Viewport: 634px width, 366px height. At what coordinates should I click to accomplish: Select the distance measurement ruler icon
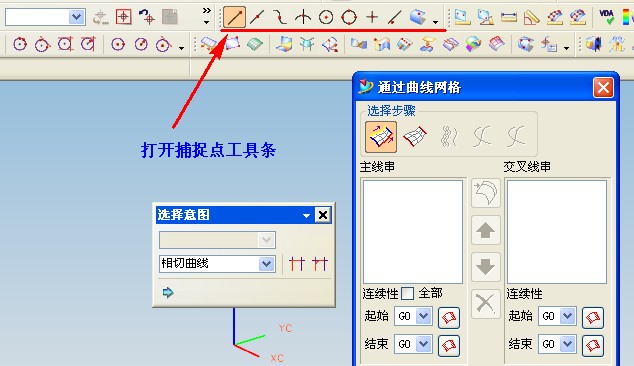coord(509,17)
